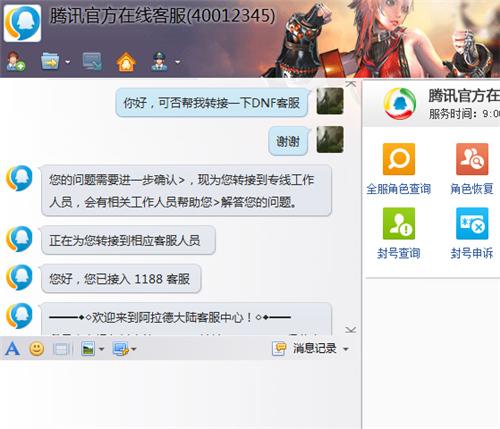Click user avatar beside 谢谢 message
500x429 pixels.
tap(330, 139)
